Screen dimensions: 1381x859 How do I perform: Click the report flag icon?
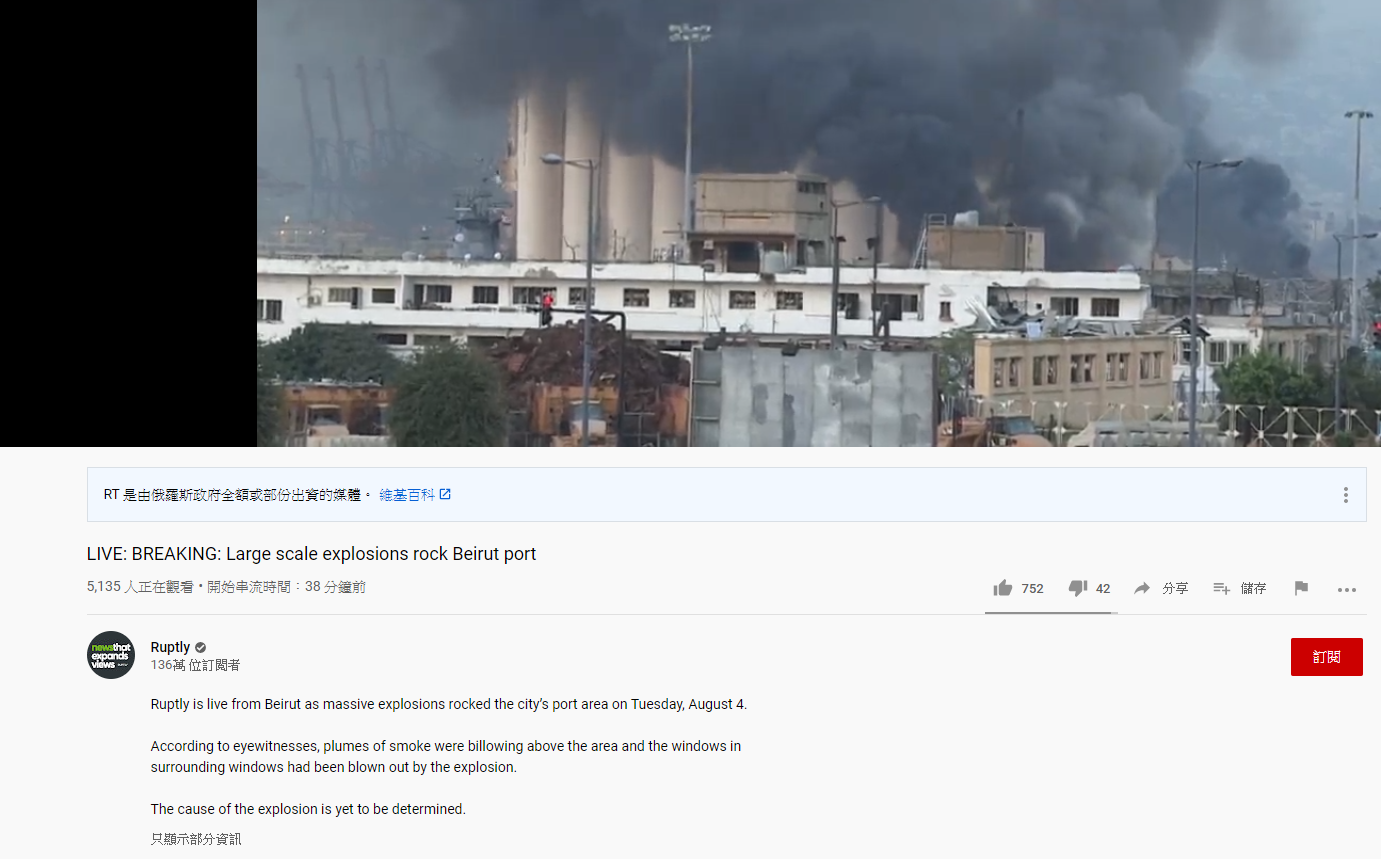click(1301, 588)
